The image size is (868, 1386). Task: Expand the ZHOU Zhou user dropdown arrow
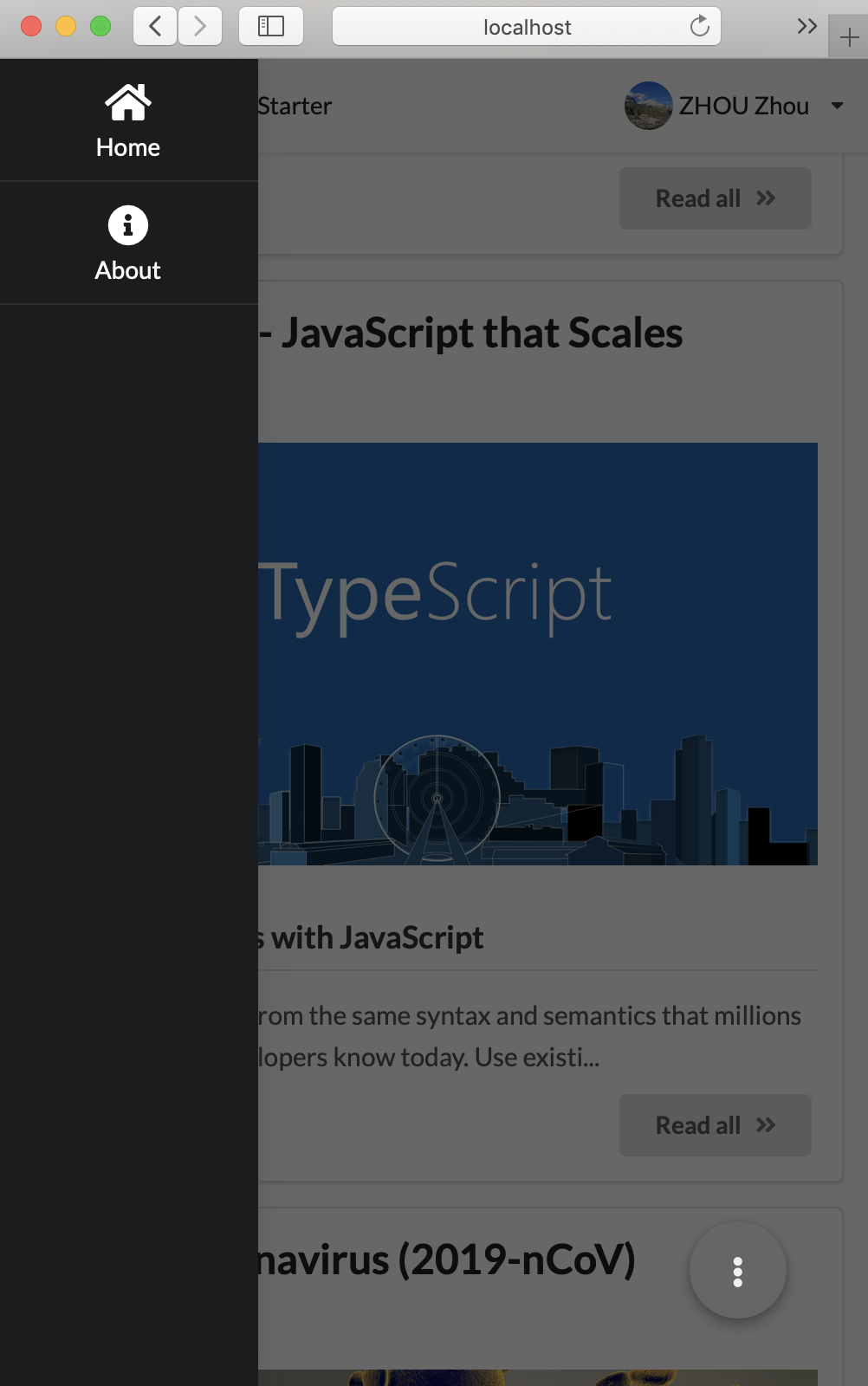coord(837,106)
